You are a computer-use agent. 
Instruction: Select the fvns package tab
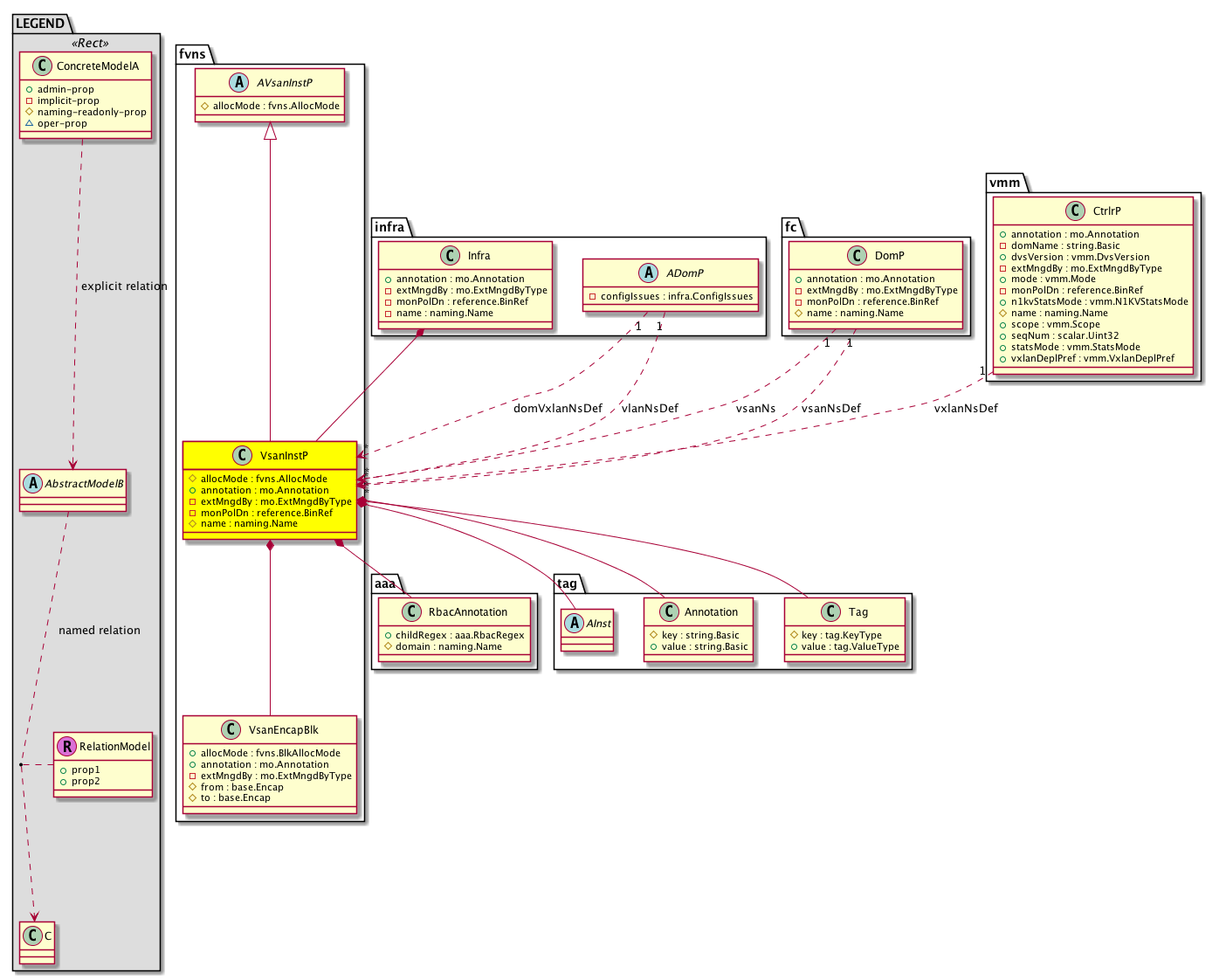(193, 54)
